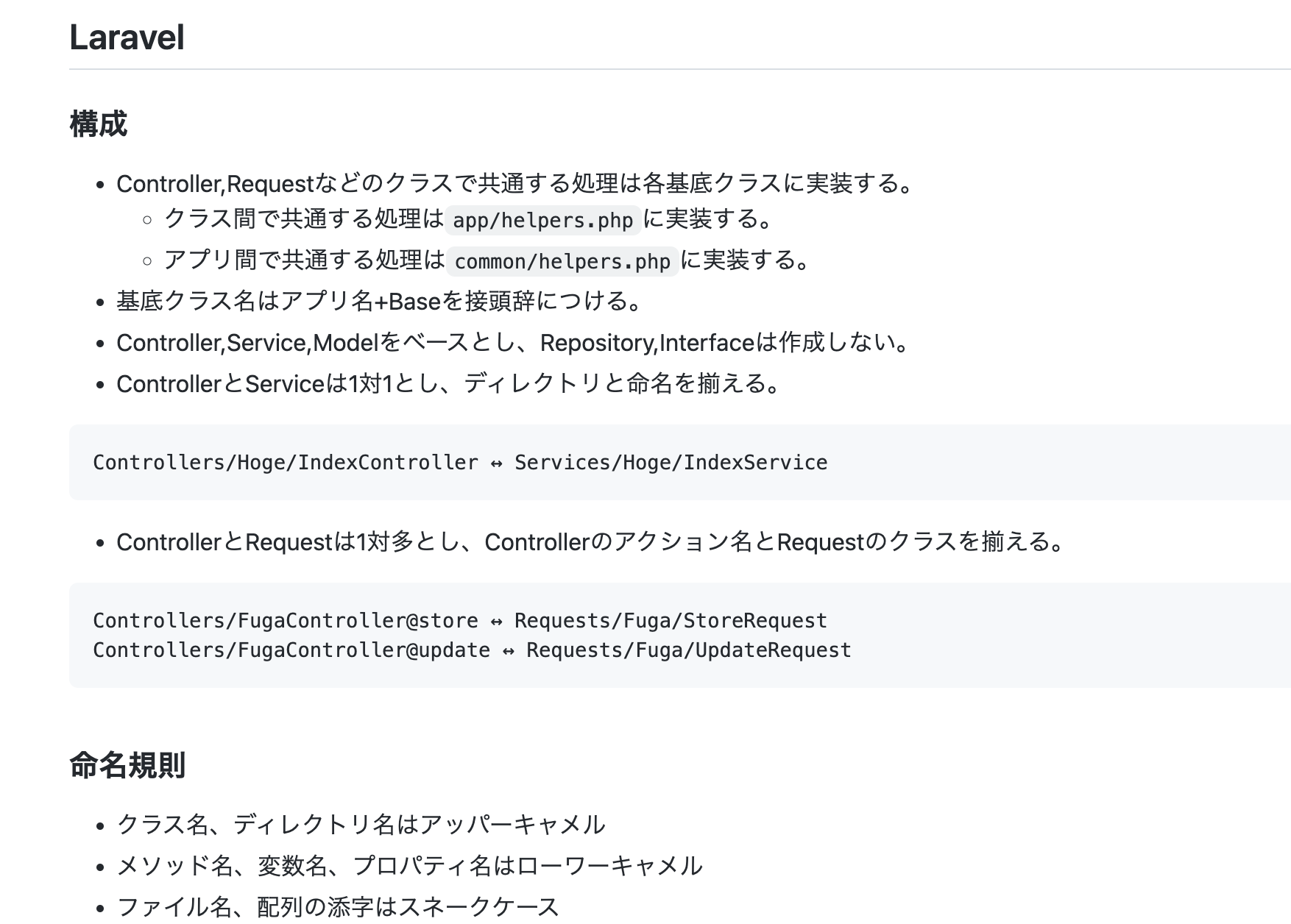Click the 構成 section heading
Screen dimensions: 1291x924
[x=99, y=124]
